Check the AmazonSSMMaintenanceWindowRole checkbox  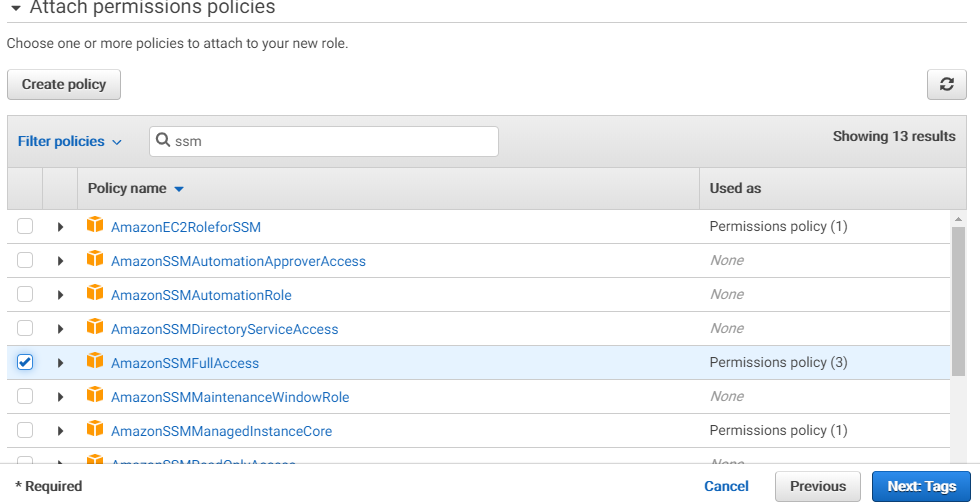click(25, 396)
